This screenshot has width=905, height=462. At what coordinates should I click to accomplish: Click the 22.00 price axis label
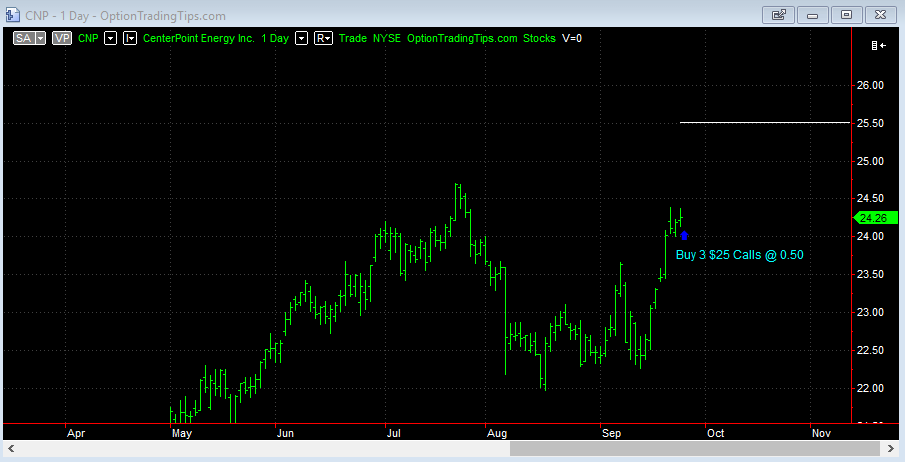(x=870, y=388)
